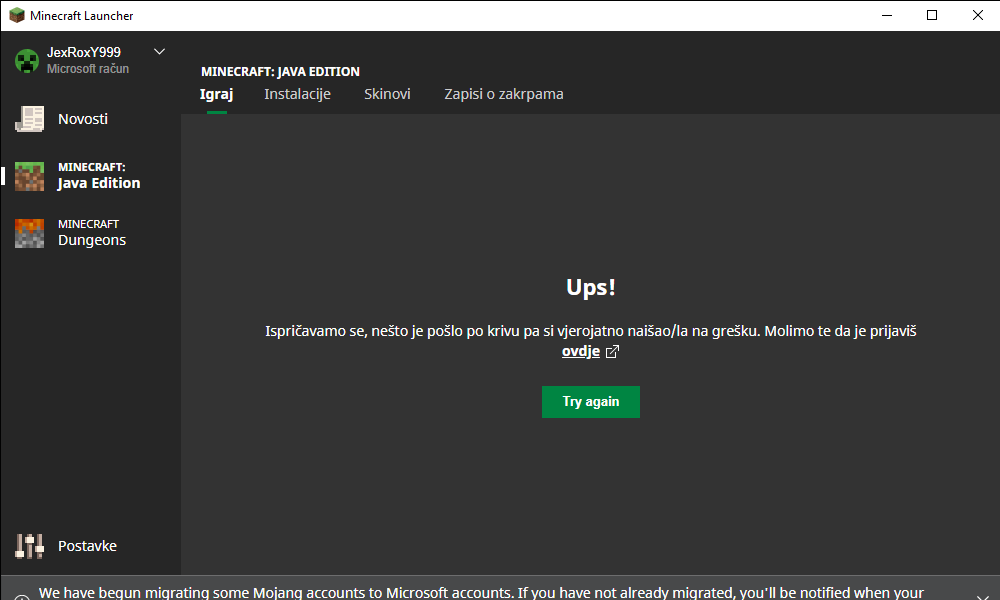
Task: Maximize the Minecraft Launcher window
Action: 932,15
